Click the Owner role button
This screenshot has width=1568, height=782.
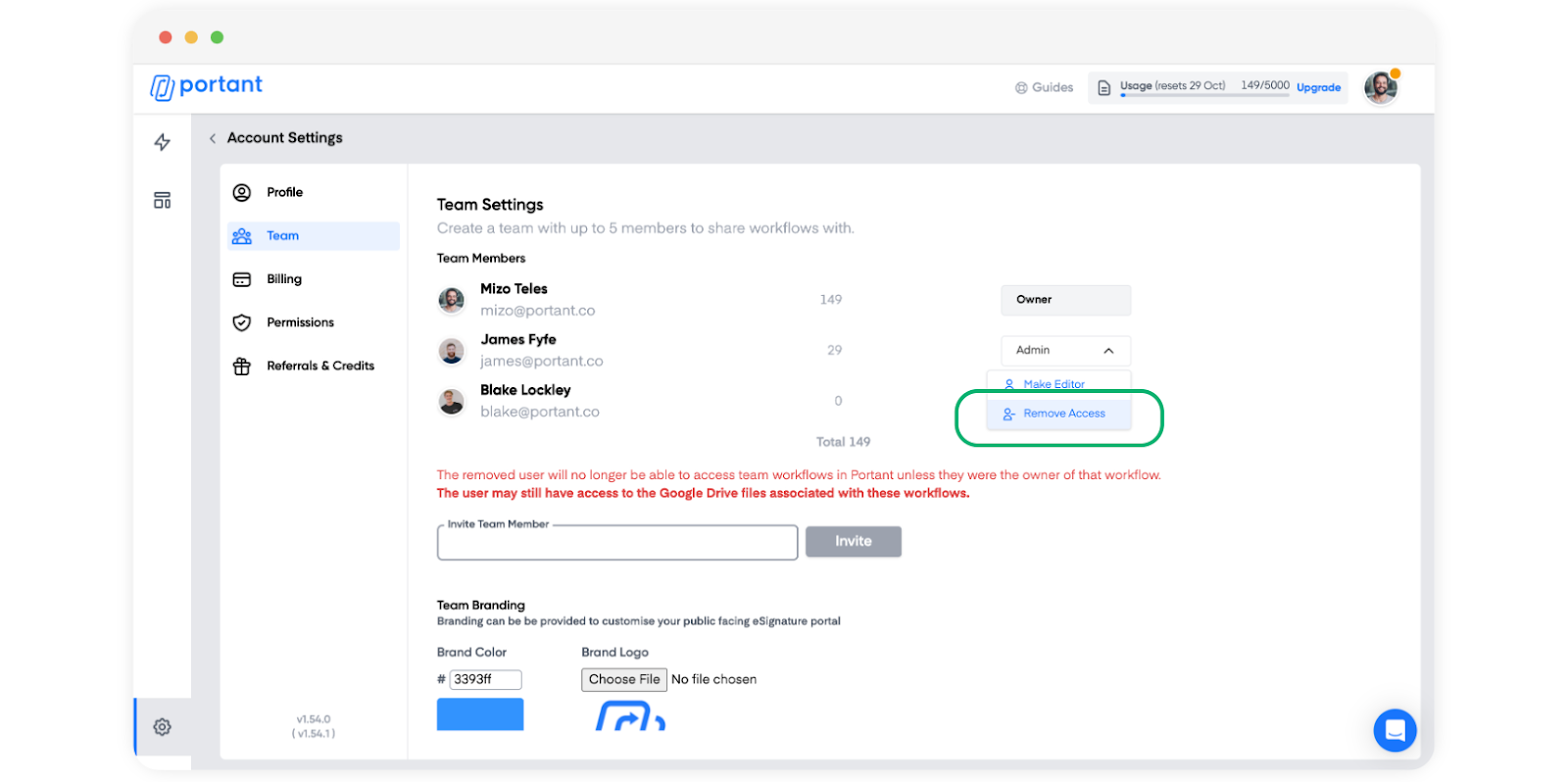click(1065, 300)
